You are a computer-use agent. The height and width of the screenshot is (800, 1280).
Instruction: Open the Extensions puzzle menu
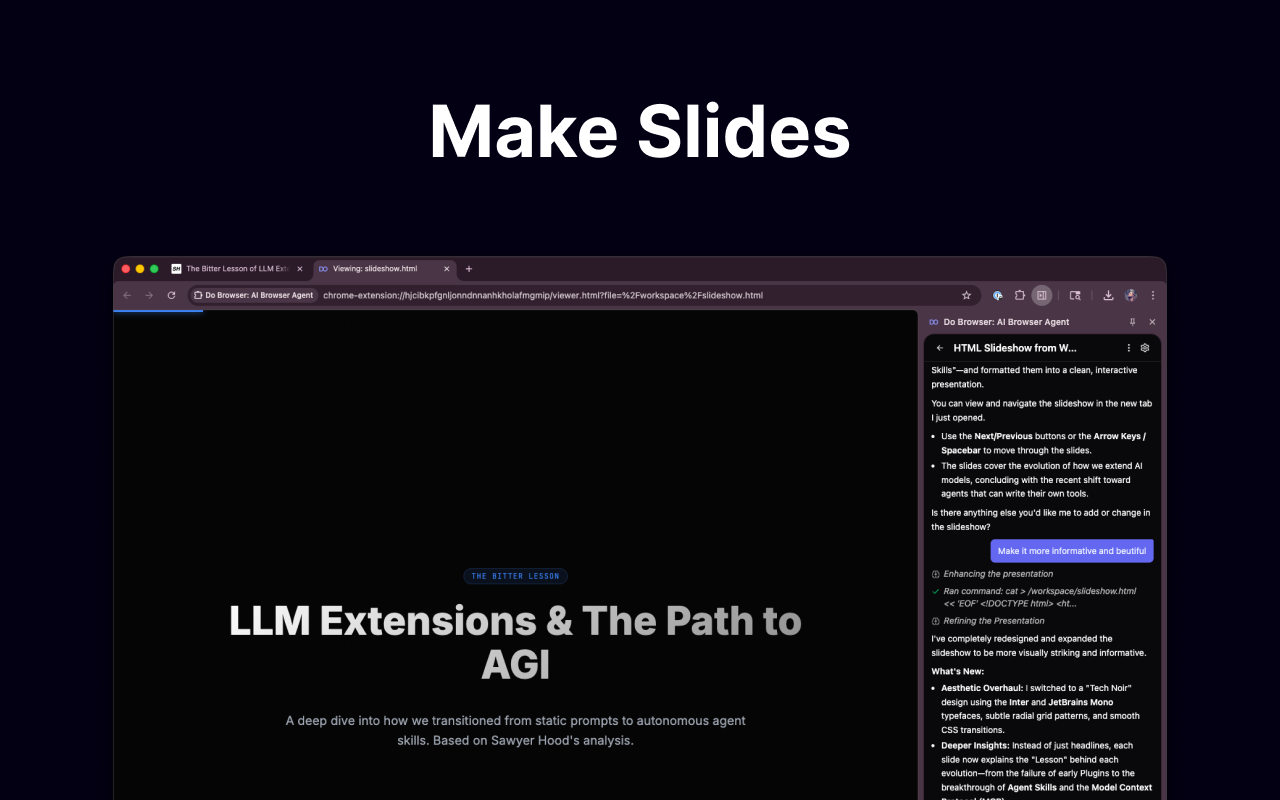1020,295
